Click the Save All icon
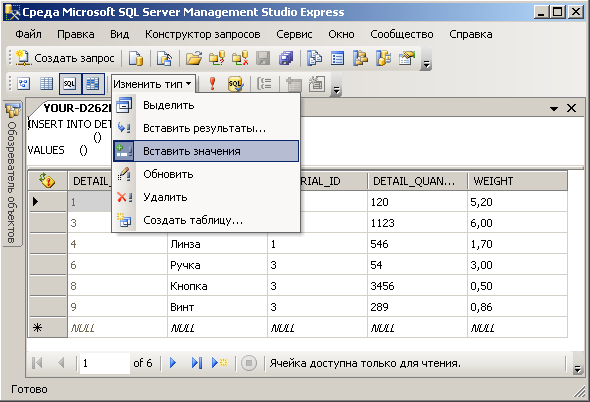This screenshot has height=402, width=590. pos(286,58)
